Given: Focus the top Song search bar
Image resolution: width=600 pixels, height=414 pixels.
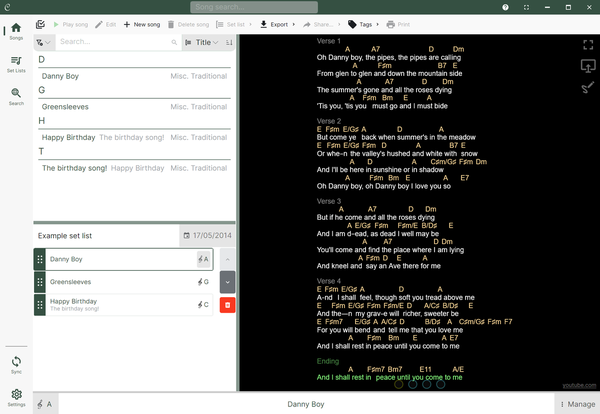Looking at the screenshot, I should point(254,7).
